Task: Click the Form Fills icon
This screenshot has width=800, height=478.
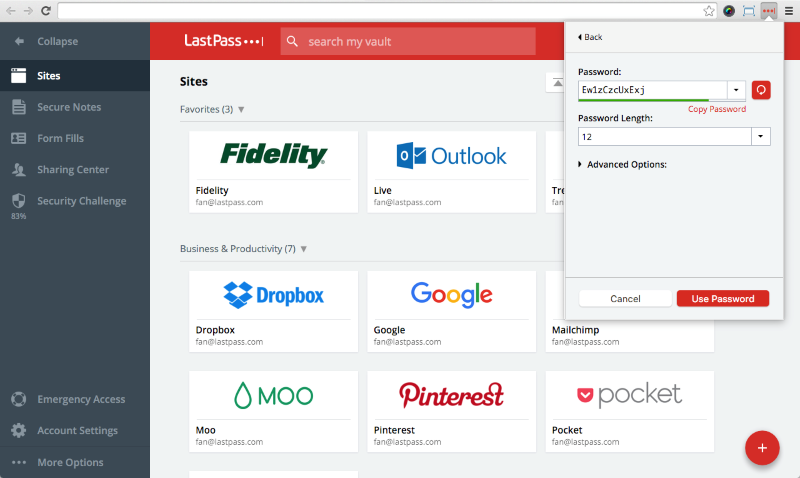Action: click(19, 138)
